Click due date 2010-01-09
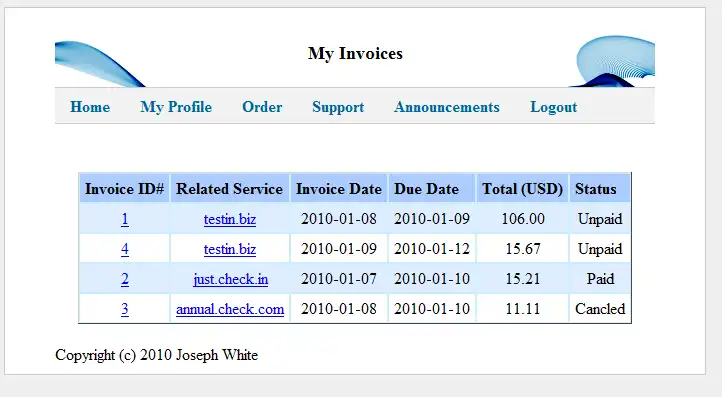Image resolution: width=722 pixels, height=397 pixels. click(x=431, y=219)
